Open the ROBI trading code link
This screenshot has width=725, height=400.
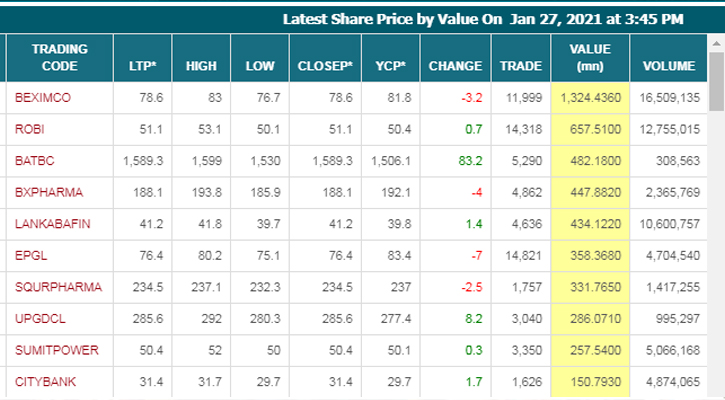coord(30,129)
